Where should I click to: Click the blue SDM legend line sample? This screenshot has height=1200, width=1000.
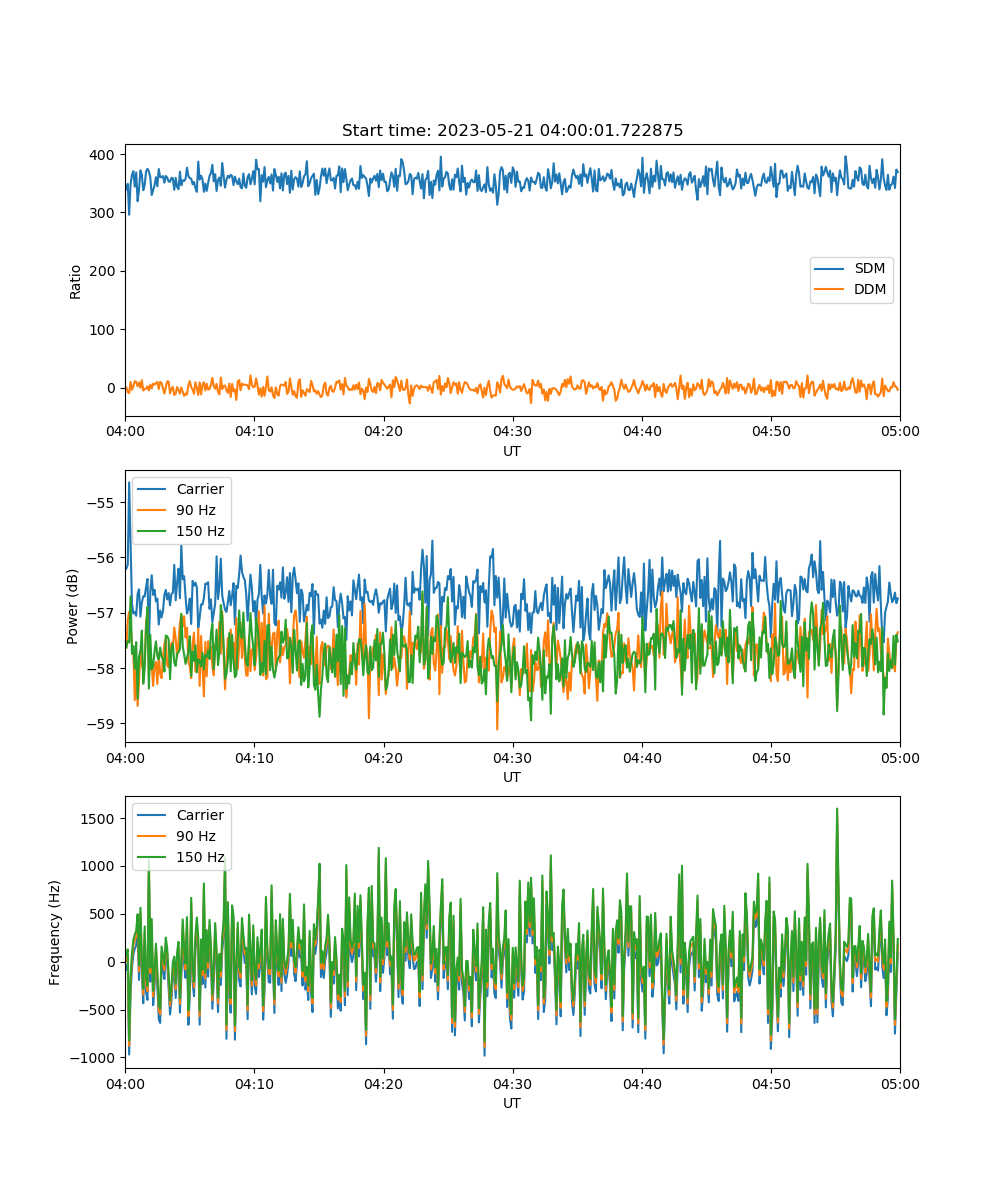click(x=830, y=269)
